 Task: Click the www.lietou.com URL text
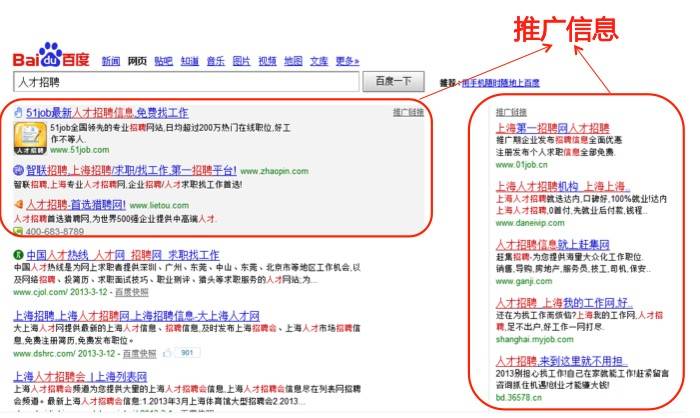point(159,205)
